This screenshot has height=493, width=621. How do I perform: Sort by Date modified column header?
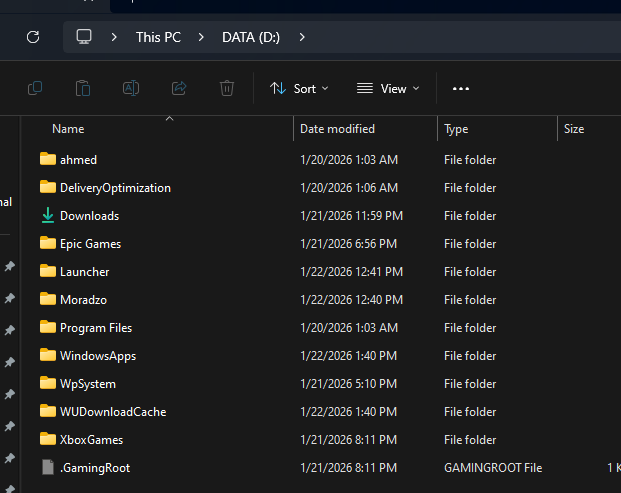point(337,129)
